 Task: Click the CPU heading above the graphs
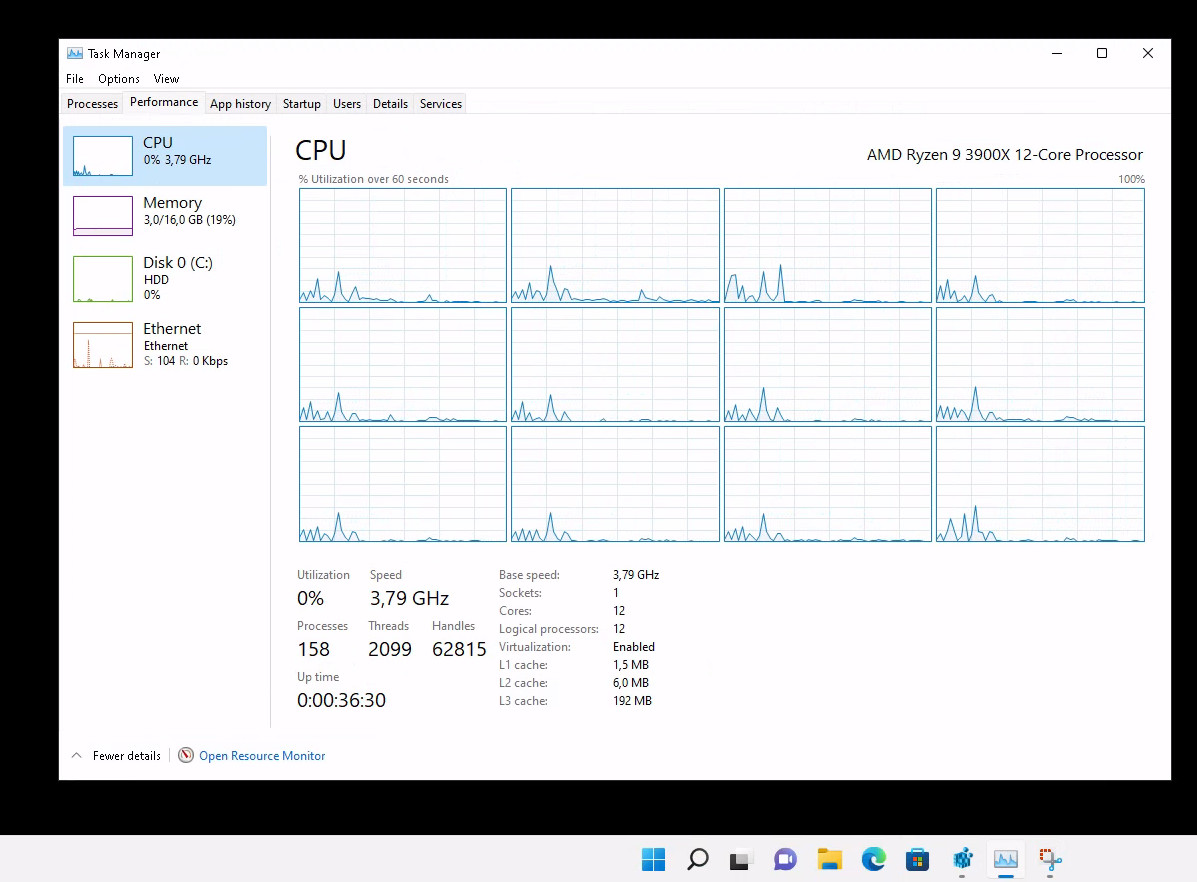(321, 150)
